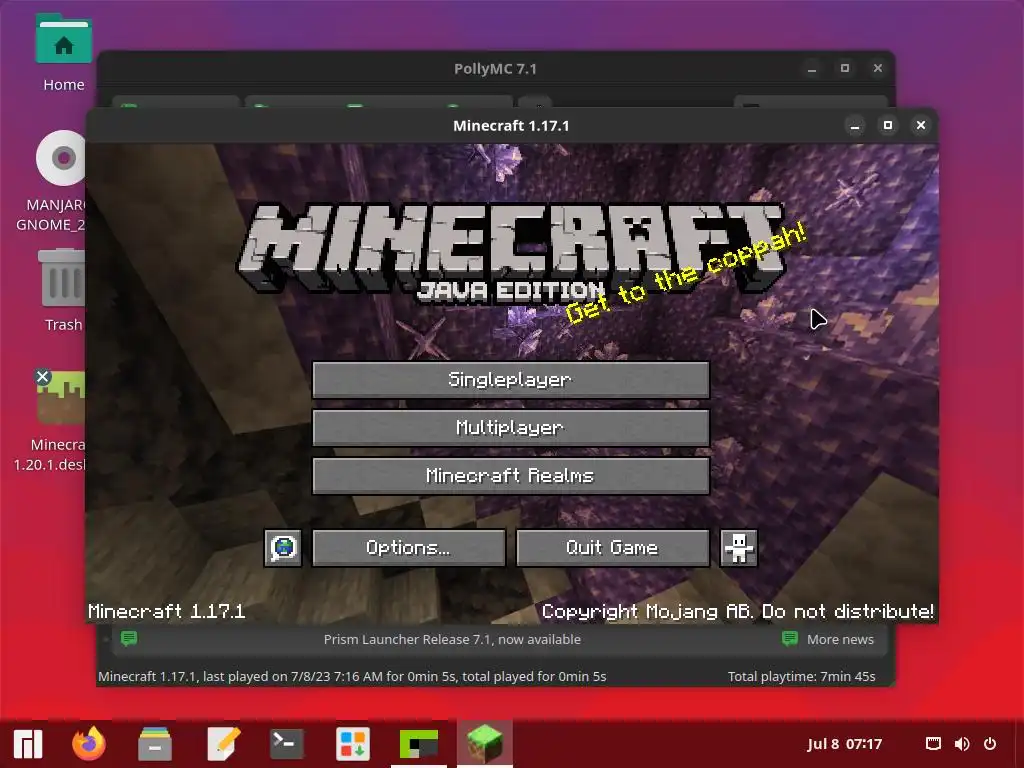Open Multiplayer server list
Viewport: 1024px width, 768px height.
click(511, 428)
